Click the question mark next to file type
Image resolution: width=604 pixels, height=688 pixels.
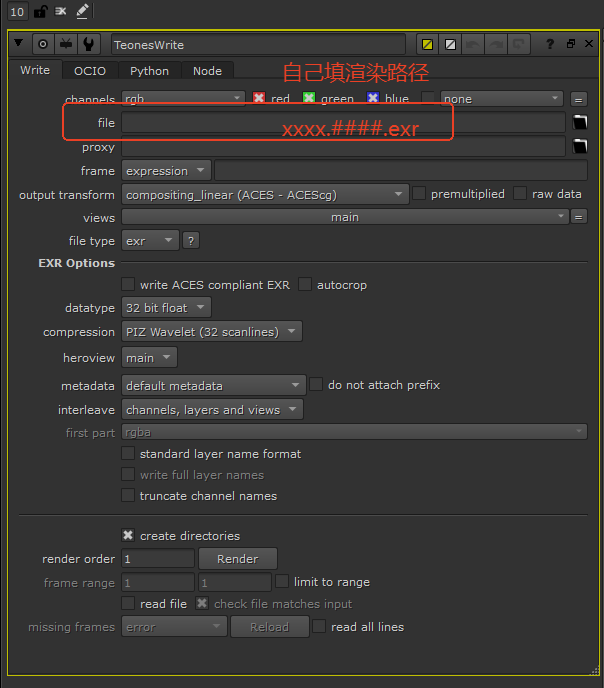pyautogui.click(x=191, y=240)
